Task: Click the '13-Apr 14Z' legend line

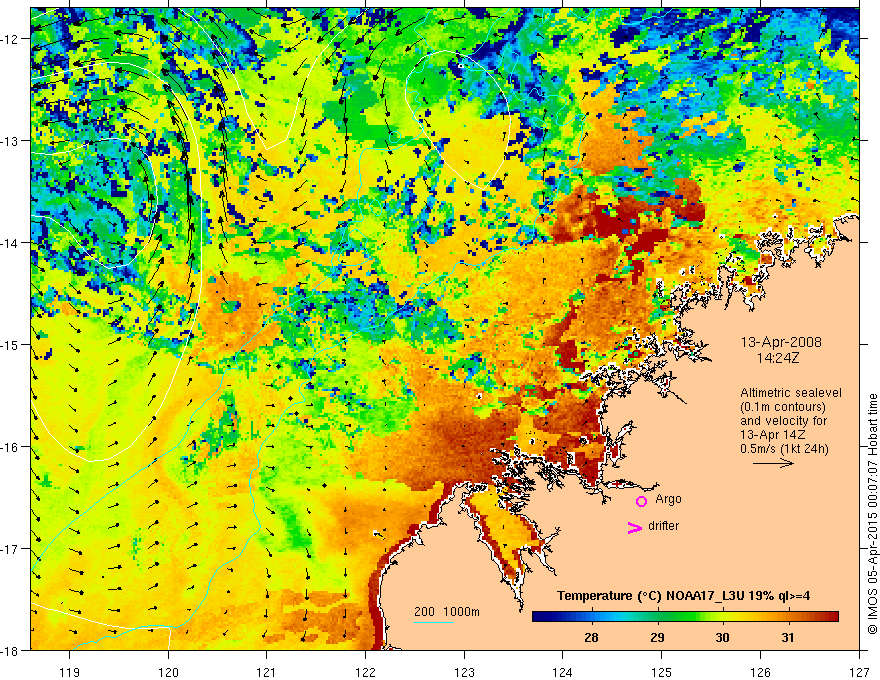Action: 773,435
